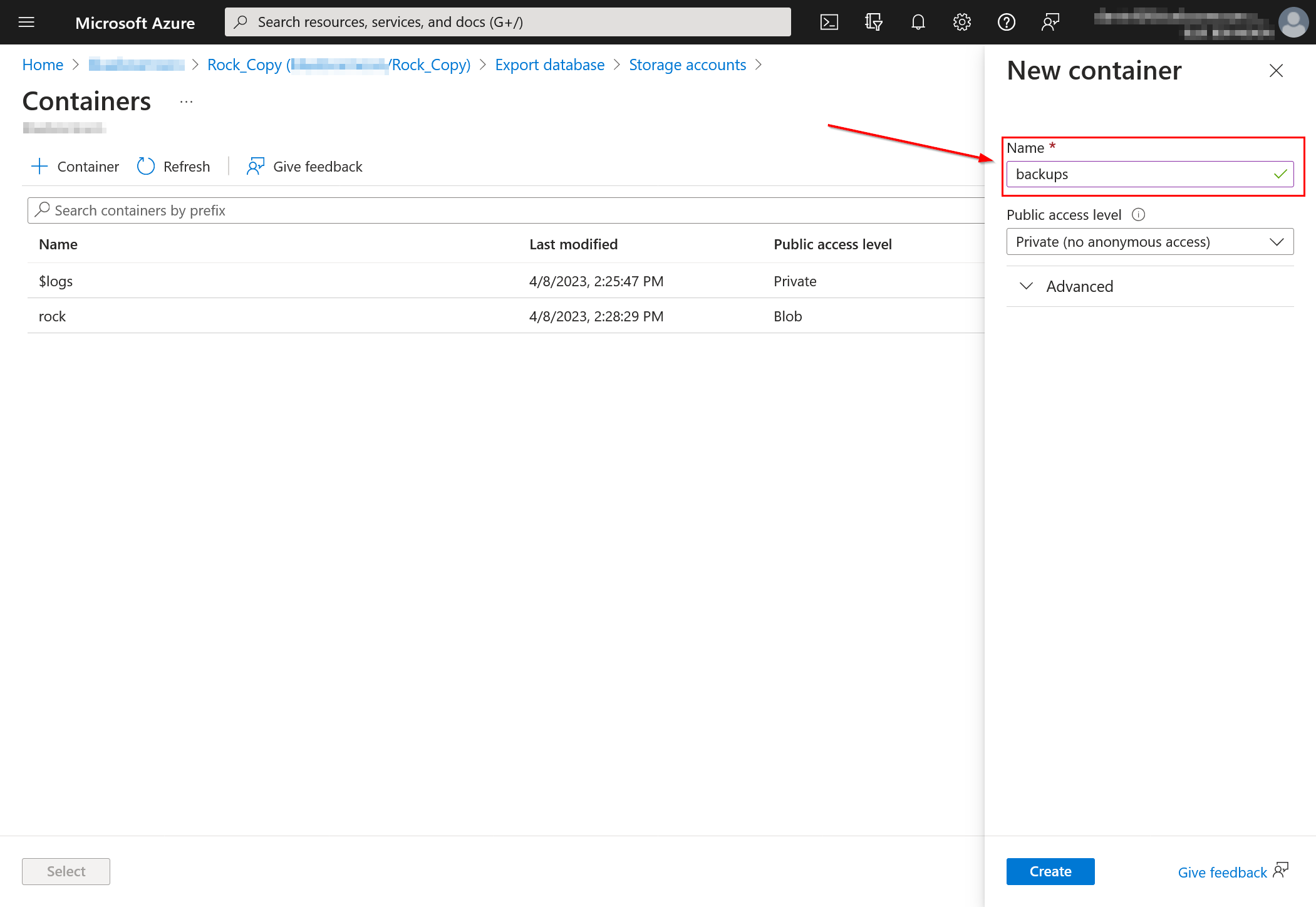Screen dimensions: 1316x907
Task: Click the Public access level info icon
Action: pyautogui.click(x=1139, y=215)
